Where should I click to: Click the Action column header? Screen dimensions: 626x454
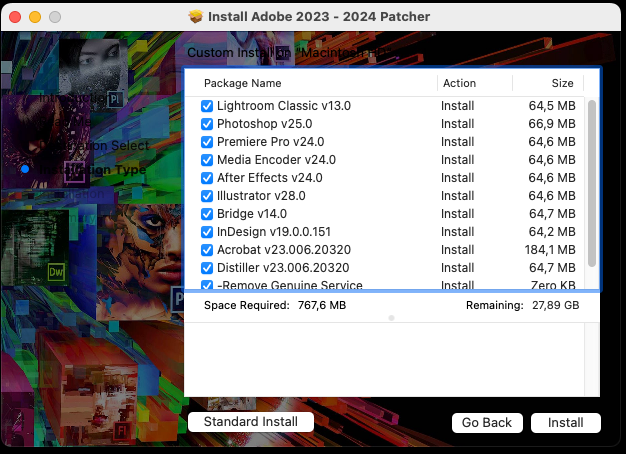tap(460, 83)
